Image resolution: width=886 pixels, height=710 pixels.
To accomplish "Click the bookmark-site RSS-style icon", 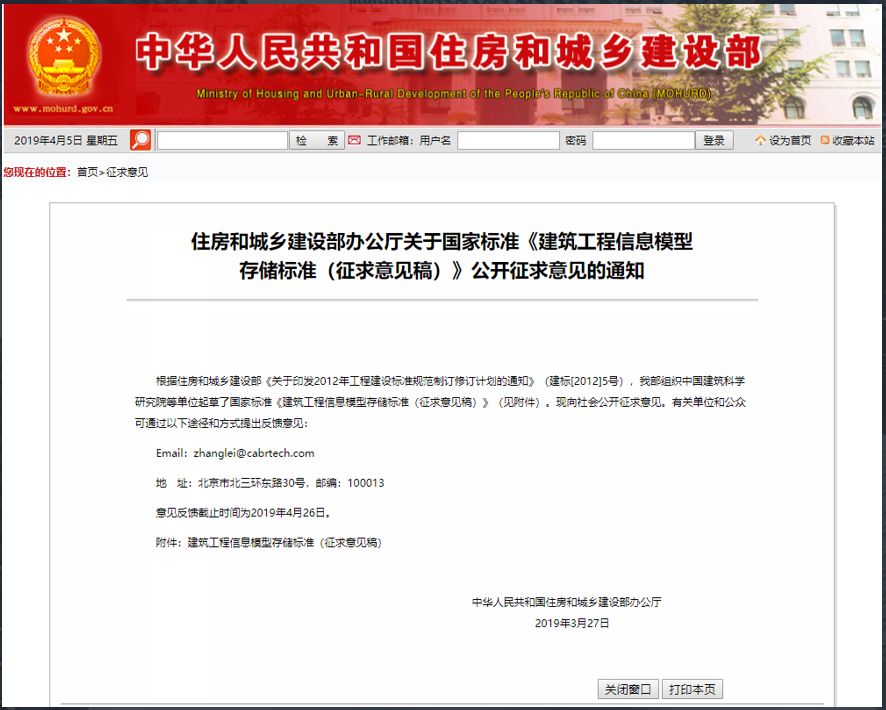I will click(825, 140).
